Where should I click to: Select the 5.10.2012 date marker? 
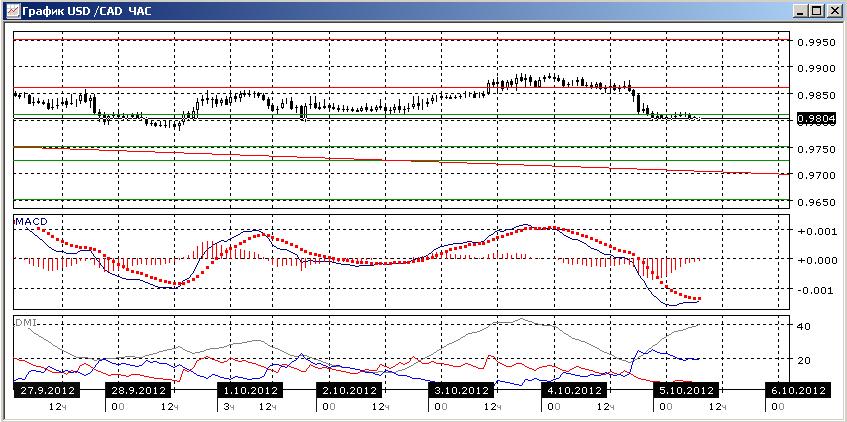[686, 390]
